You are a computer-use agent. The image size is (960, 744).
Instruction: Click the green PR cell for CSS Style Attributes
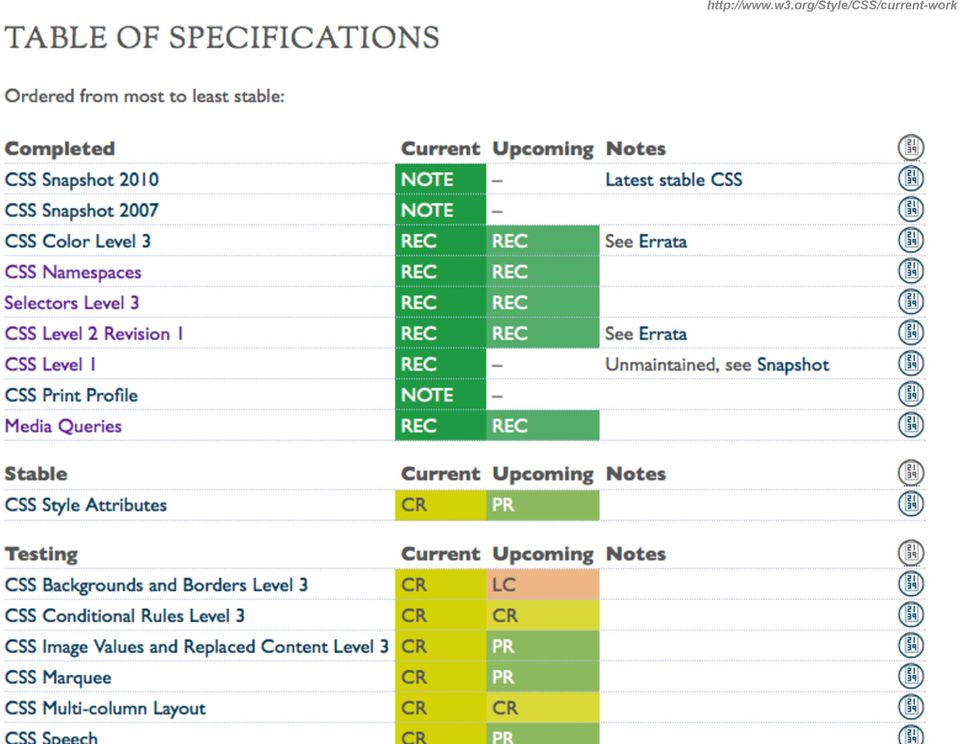pyautogui.click(x=543, y=505)
